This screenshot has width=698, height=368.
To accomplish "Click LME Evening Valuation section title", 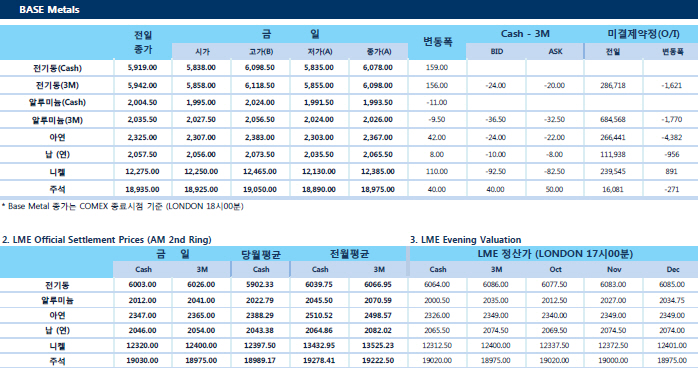I will pos(465,240).
